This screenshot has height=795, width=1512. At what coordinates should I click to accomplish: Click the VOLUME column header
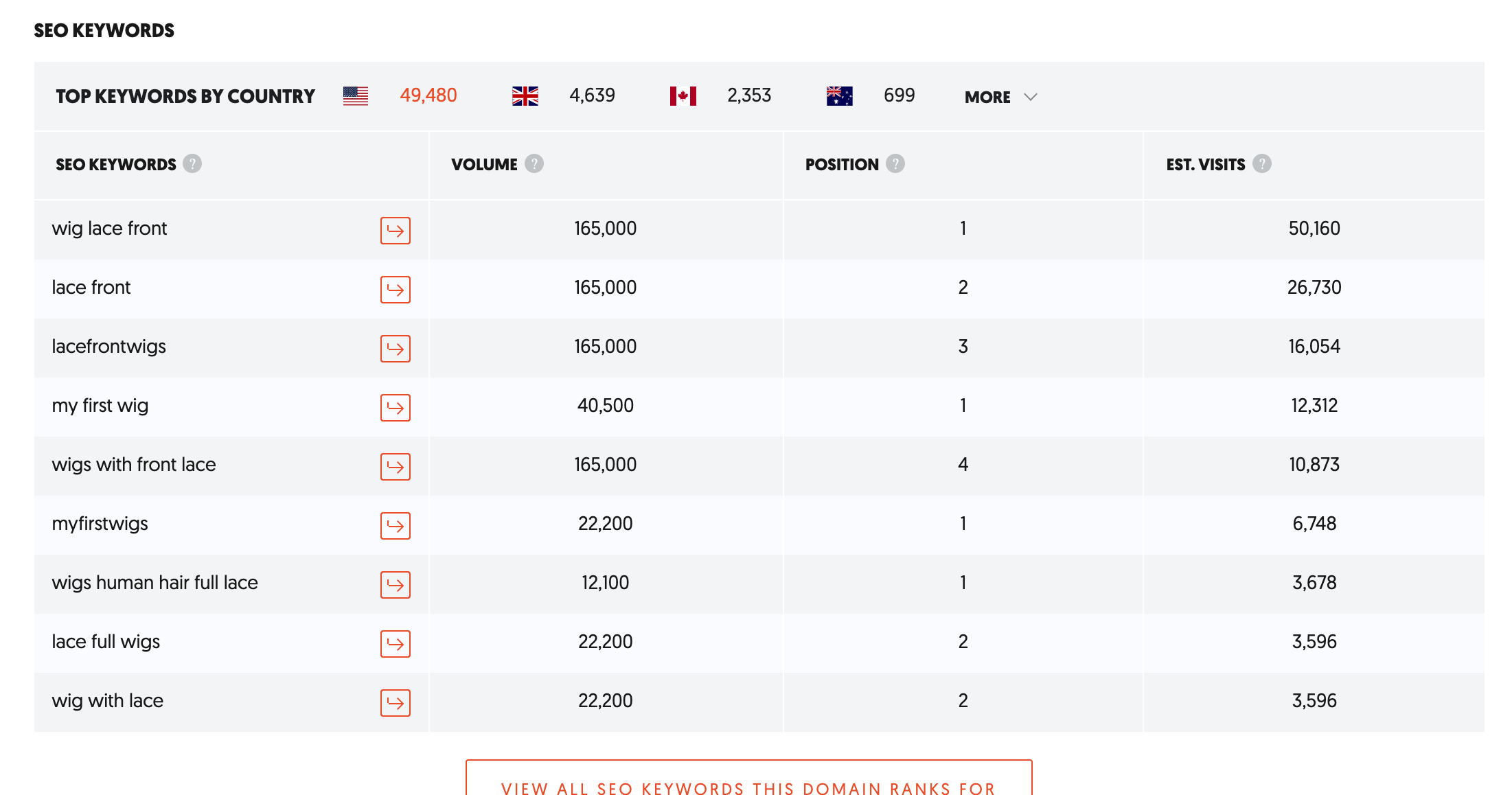(484, 165)
